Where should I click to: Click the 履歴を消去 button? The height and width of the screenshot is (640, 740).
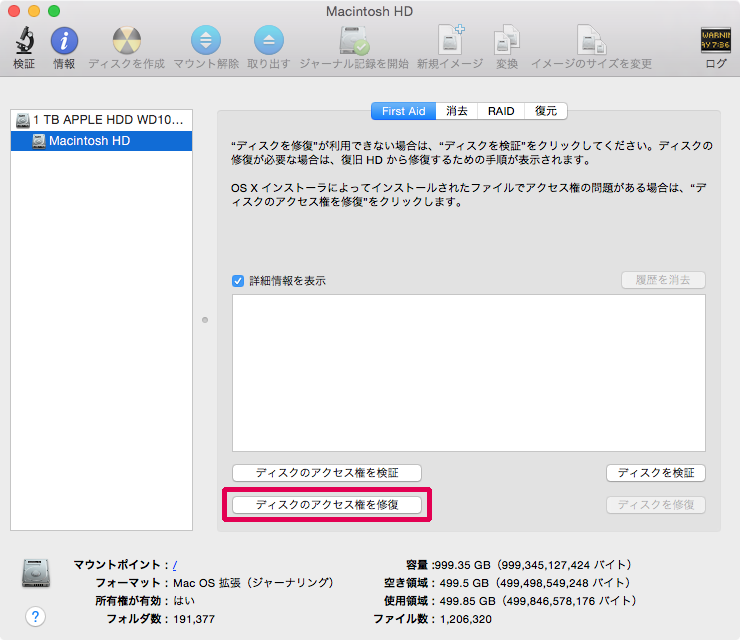663,280
